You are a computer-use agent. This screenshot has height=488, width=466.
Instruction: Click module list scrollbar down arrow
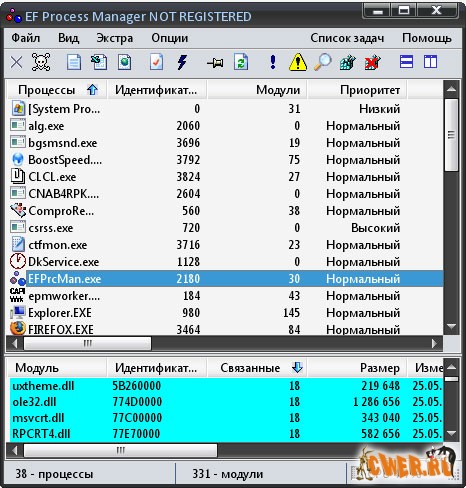pos(451,433)
